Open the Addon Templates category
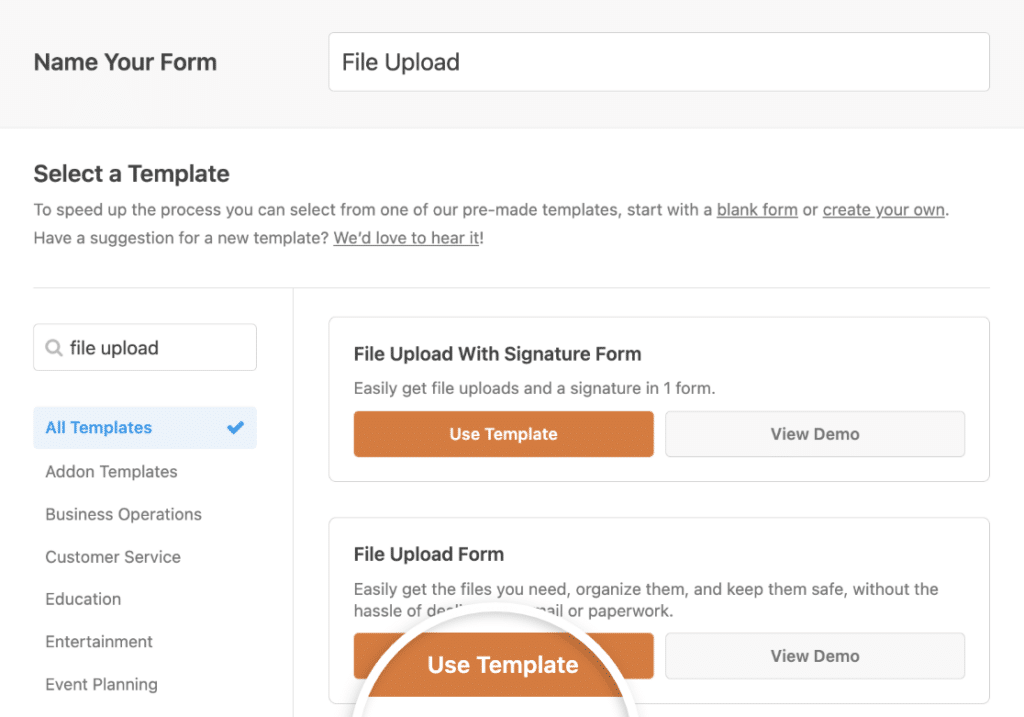This screenshot has height=717, width=1024. point(110,471)
